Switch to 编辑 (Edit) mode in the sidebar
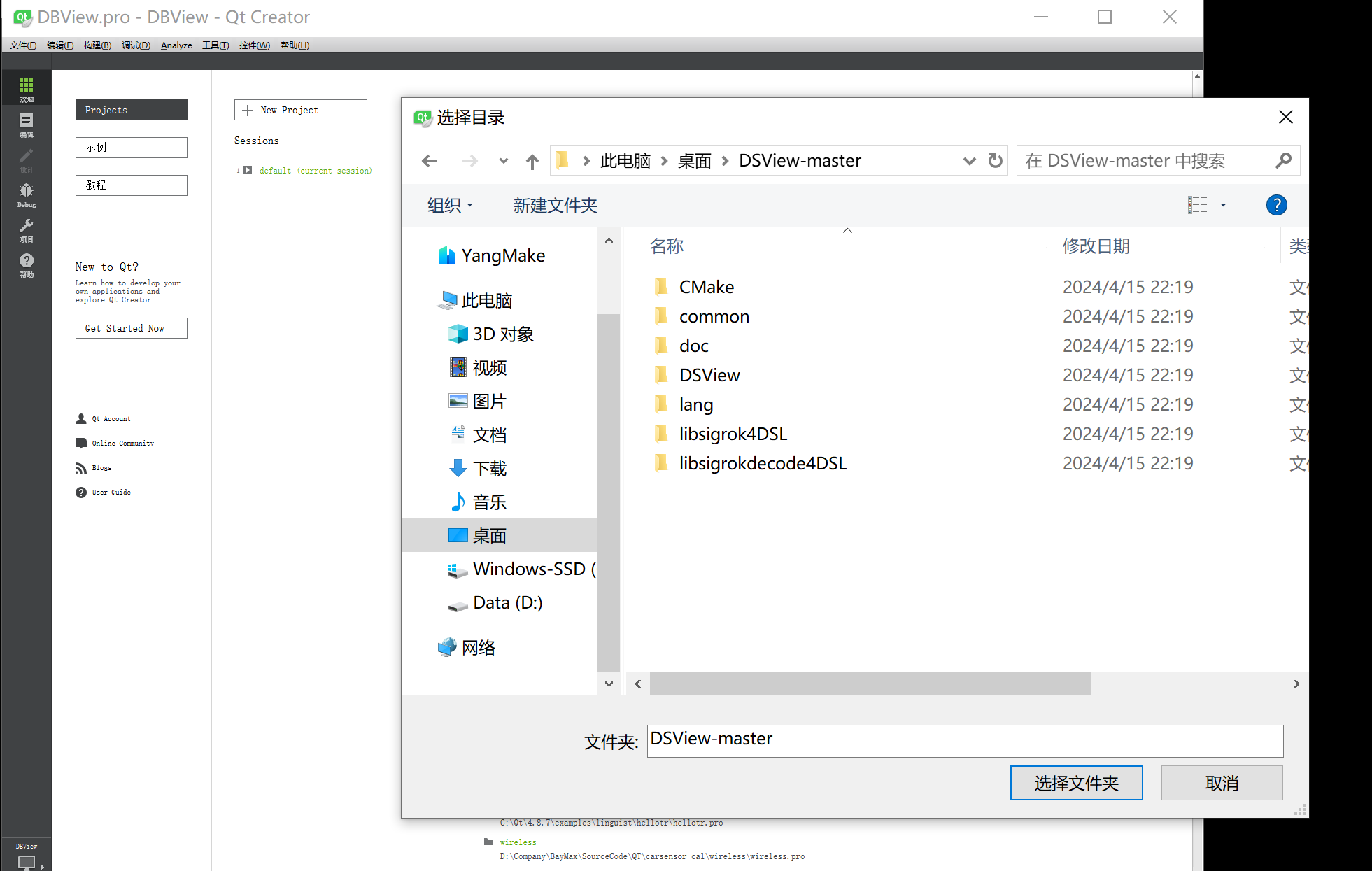The height and width of the screenshot is (871, 1372). coord(26,122)
